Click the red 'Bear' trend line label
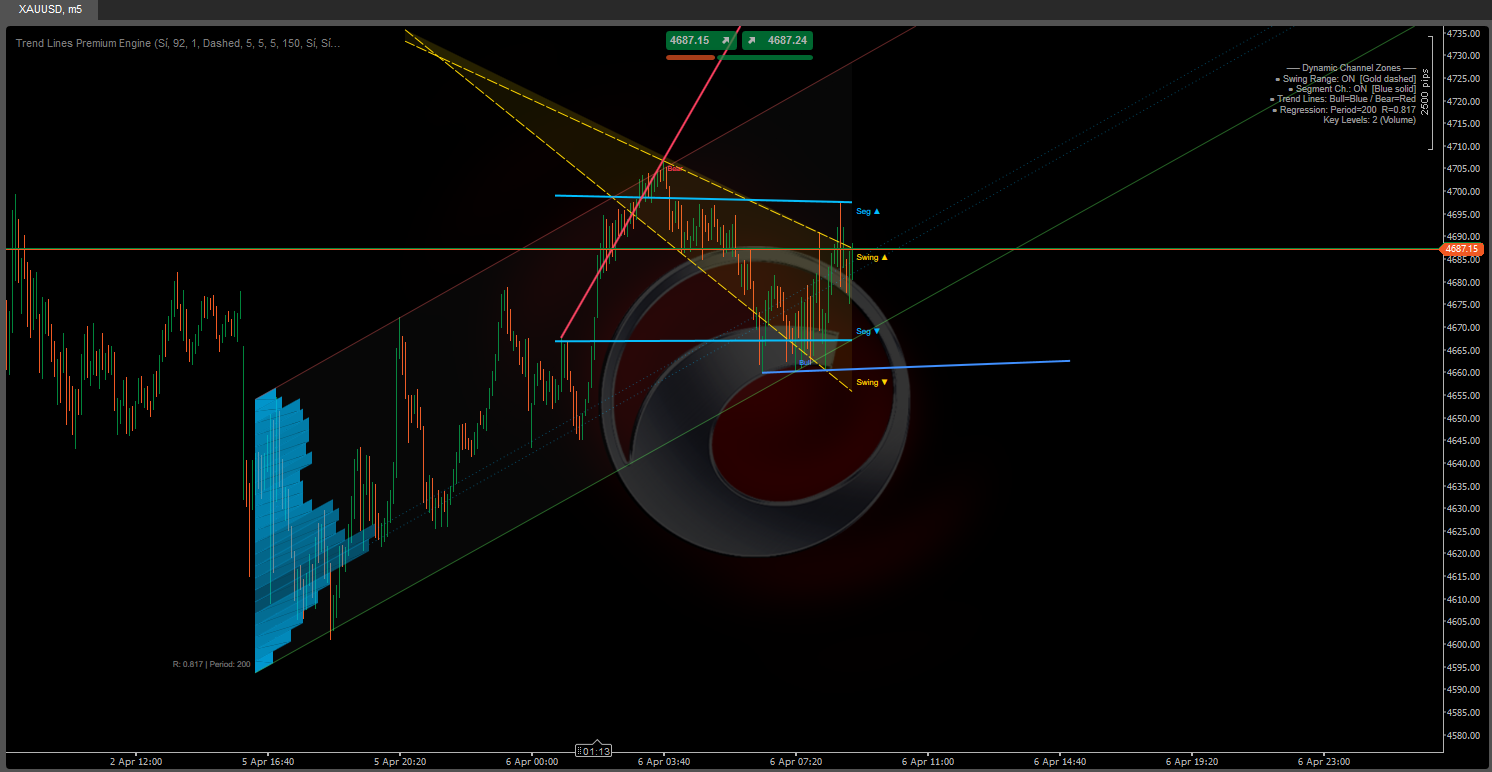Viewport: 1492px width, 772px height. [x=675, y=168]
